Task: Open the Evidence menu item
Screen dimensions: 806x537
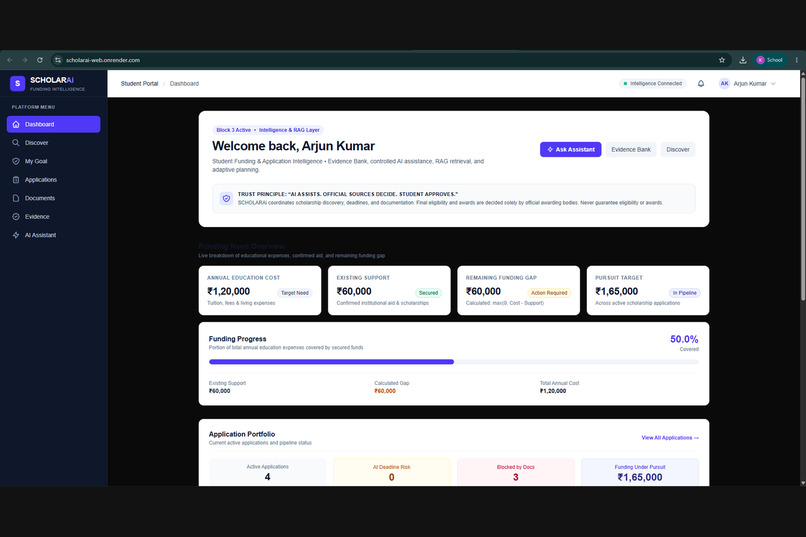Action: tap(53, 217)
